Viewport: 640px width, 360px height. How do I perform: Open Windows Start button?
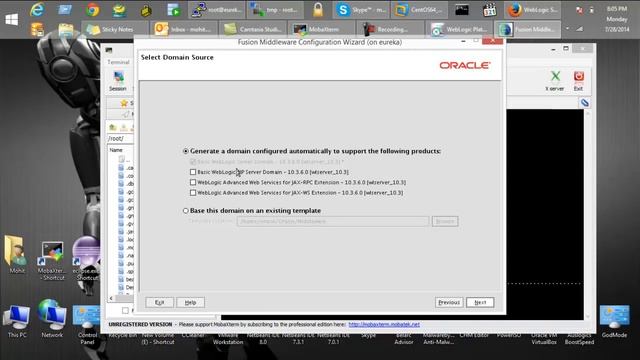11,19
